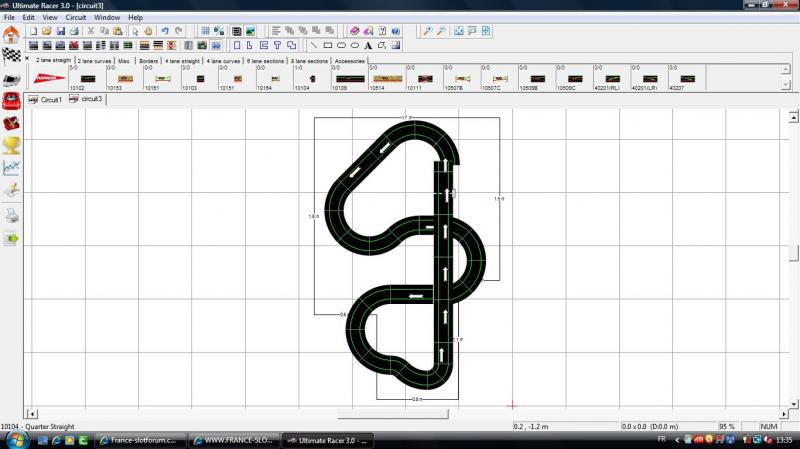This screenshot has width=800, height=449.
Task: Select the hand pan tool
Action: [x=148, y=31]
